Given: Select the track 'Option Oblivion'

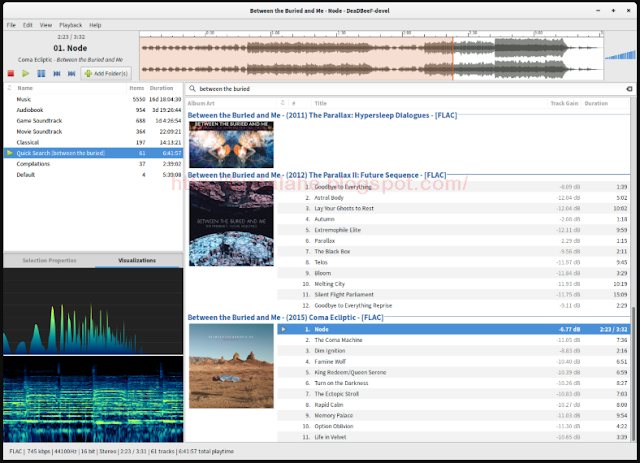Looking at the screenshot, I should tap(453, 426).
